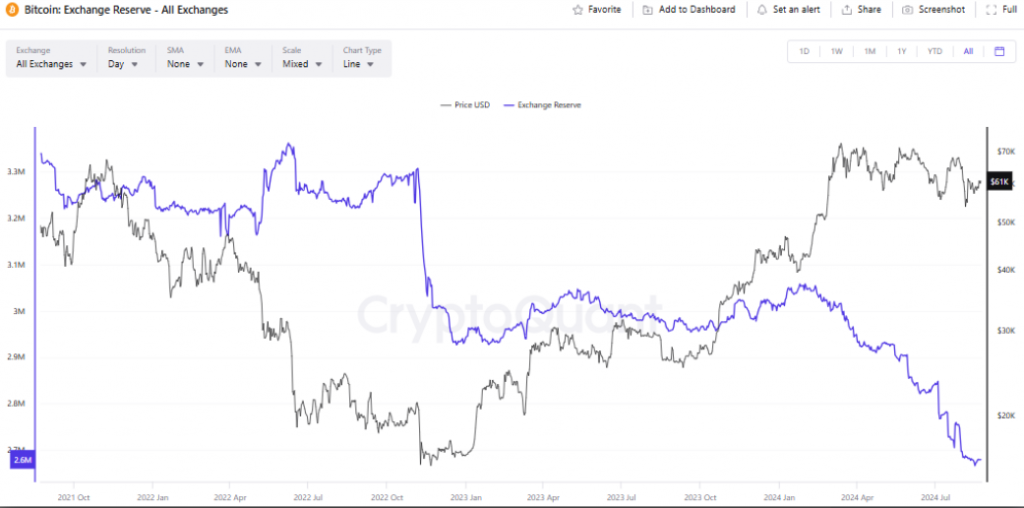Click the Add to Dashboard icon

[x=647, y=10]
